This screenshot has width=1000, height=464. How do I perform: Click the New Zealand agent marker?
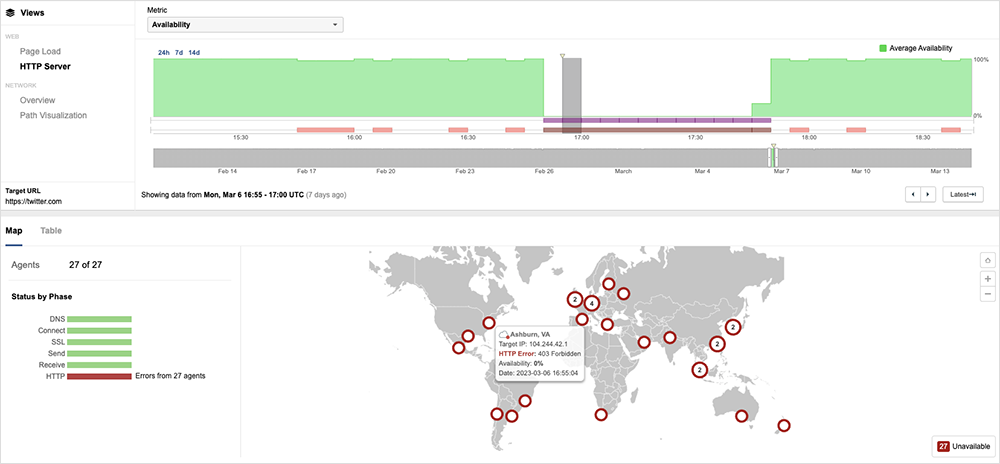pyautogui.click(x=784, y=425)
